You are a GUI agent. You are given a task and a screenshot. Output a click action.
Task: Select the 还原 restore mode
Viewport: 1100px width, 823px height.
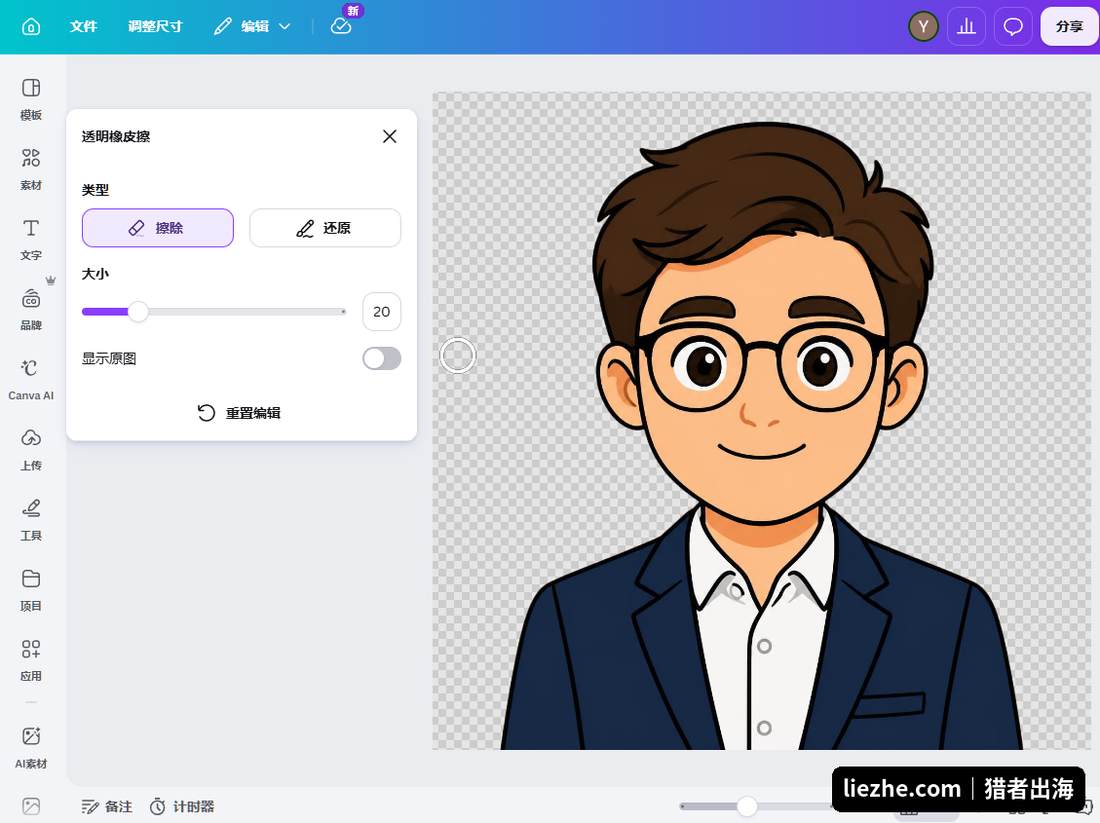[325, 228]
